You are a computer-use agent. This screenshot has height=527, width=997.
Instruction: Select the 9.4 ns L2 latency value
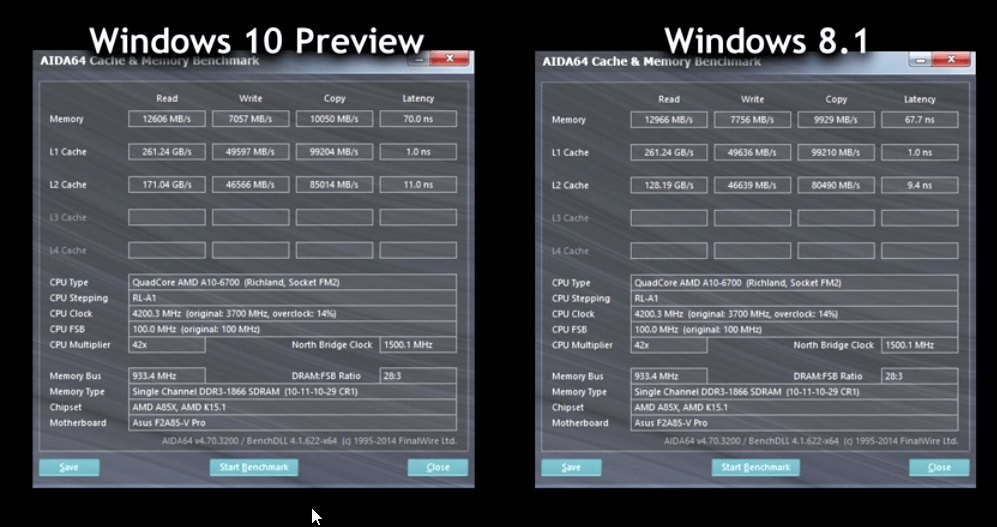[x=920, y=185]
